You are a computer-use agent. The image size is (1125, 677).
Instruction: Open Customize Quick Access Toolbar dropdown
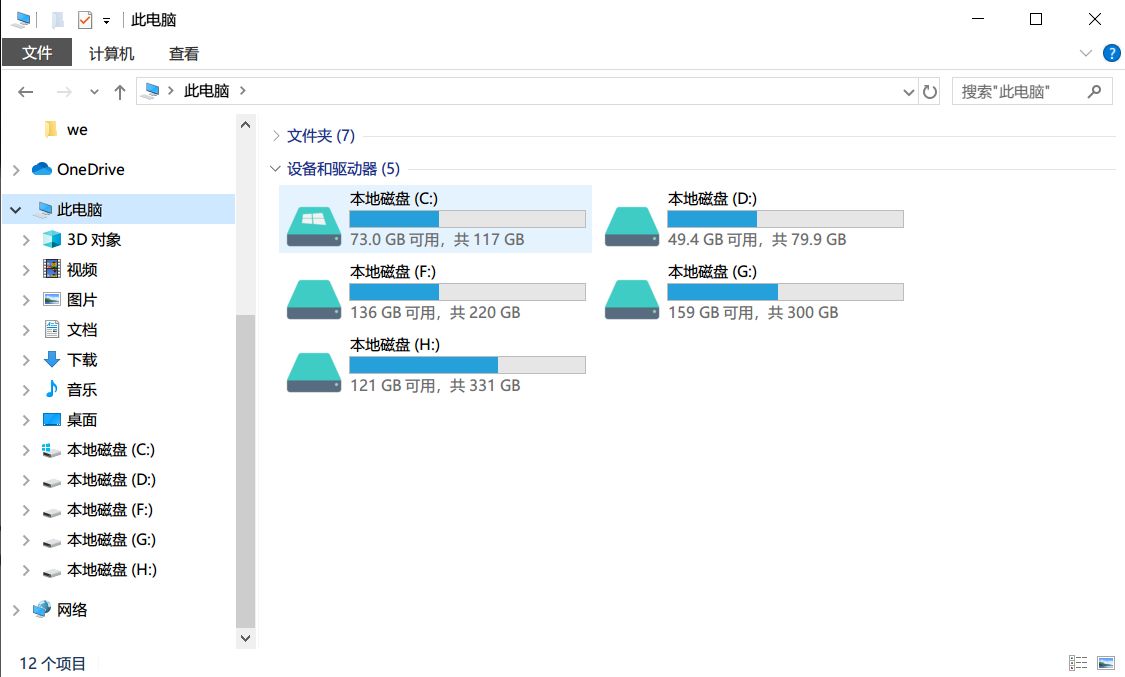pos(106,21)
